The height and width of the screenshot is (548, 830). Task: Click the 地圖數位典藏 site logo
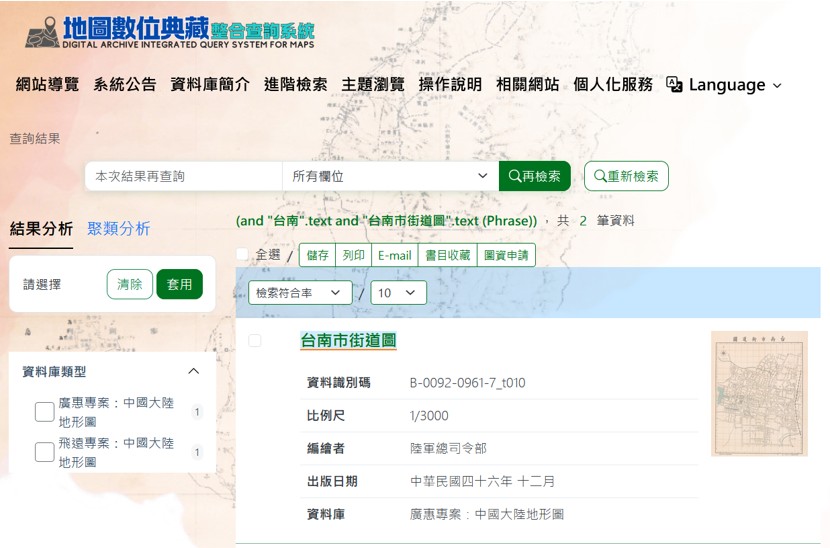168,31
